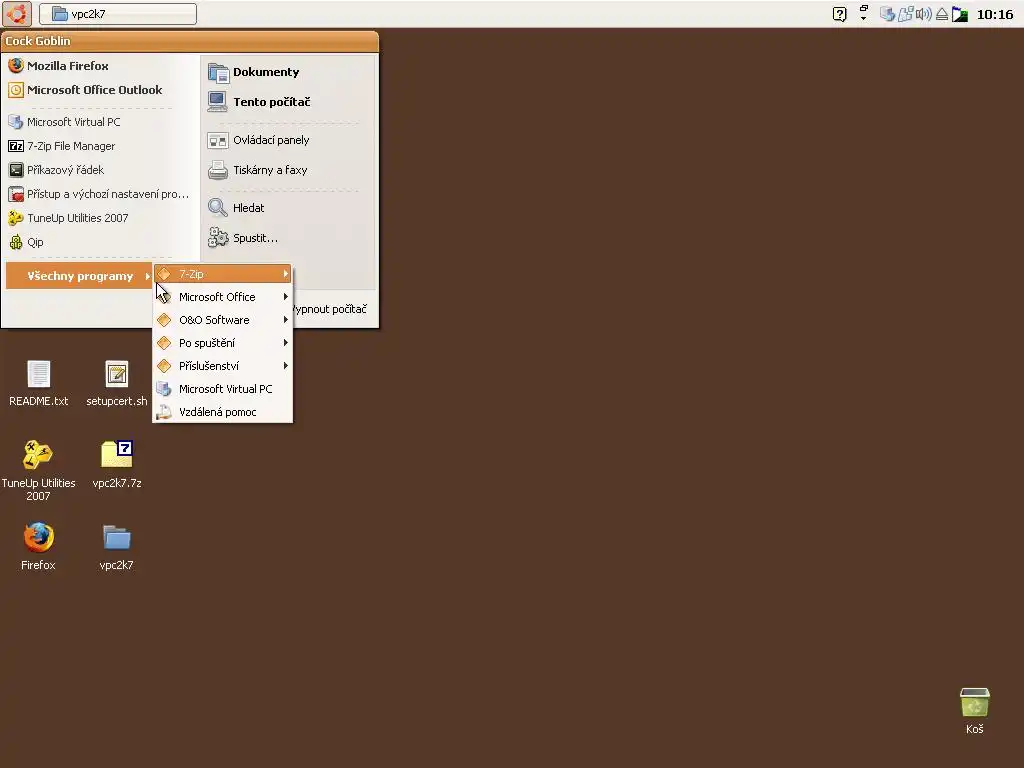
Task: Select the Firefox desktop shortcut
Action: pyautogui.click(x=39, y=547)
